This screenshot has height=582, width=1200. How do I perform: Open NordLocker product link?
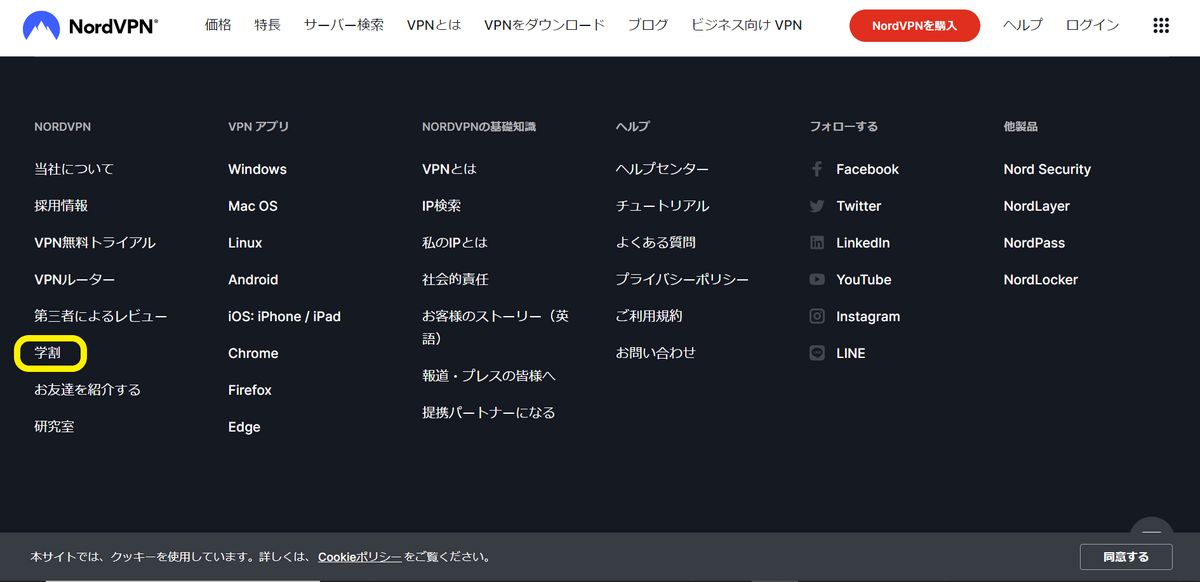point(1041,280)
